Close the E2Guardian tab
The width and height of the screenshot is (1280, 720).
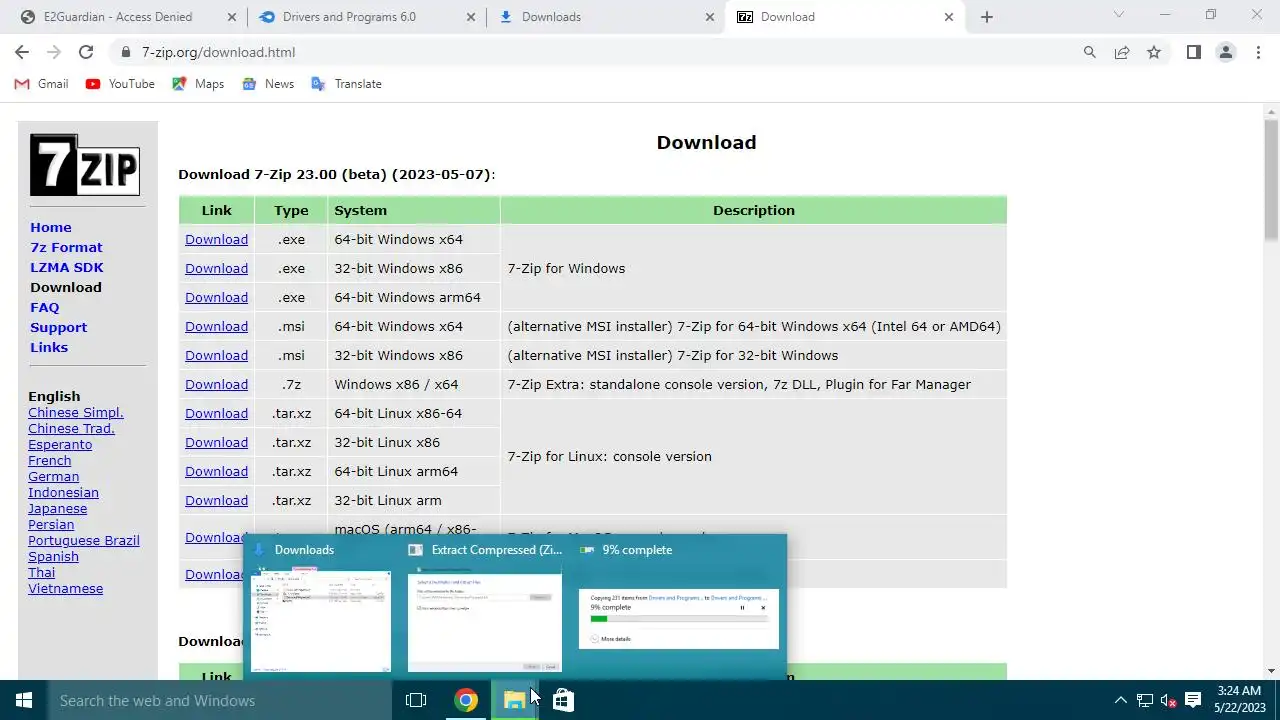pyautogui.click(x=232, y=17)
